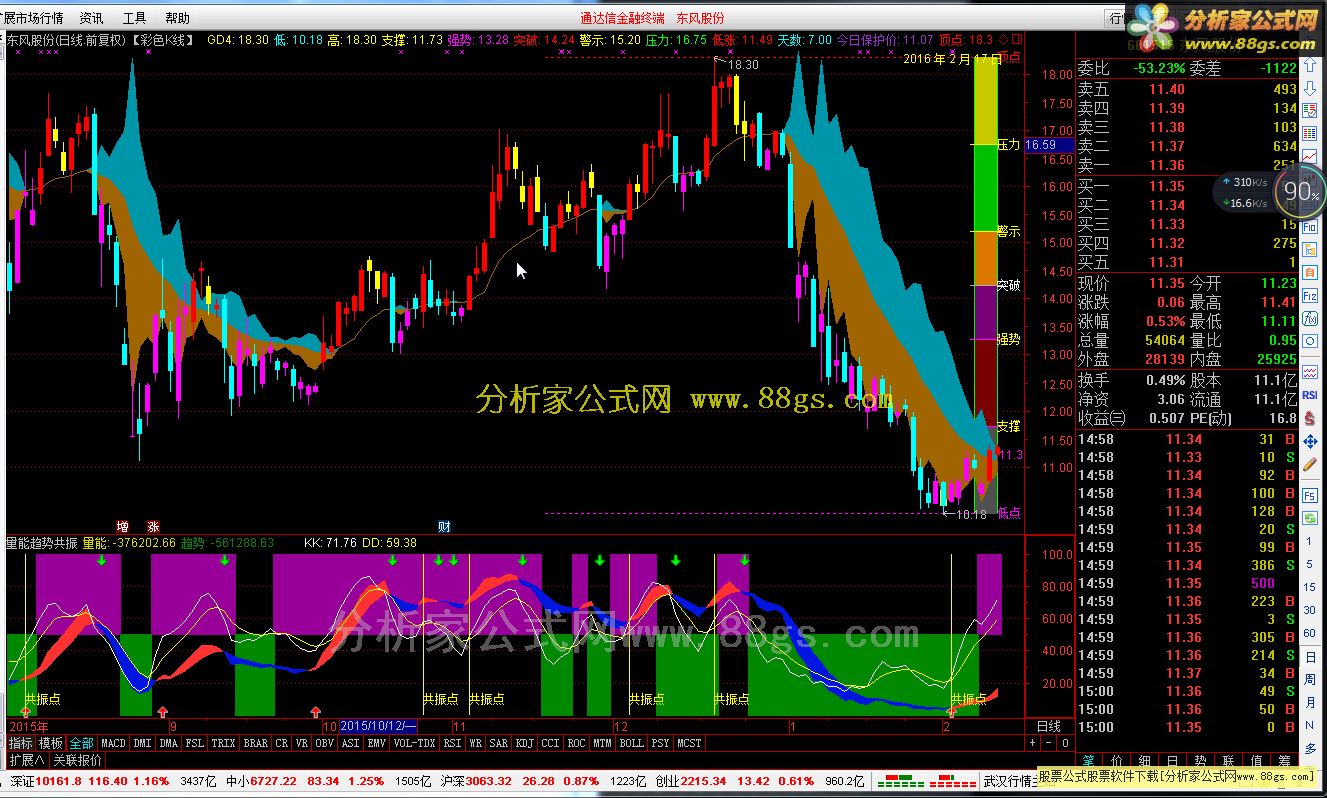Select the blue four-arrow move tool
Image resolution: width=1327 pixels, height=798 pixels.
[x=1310, y=443]
